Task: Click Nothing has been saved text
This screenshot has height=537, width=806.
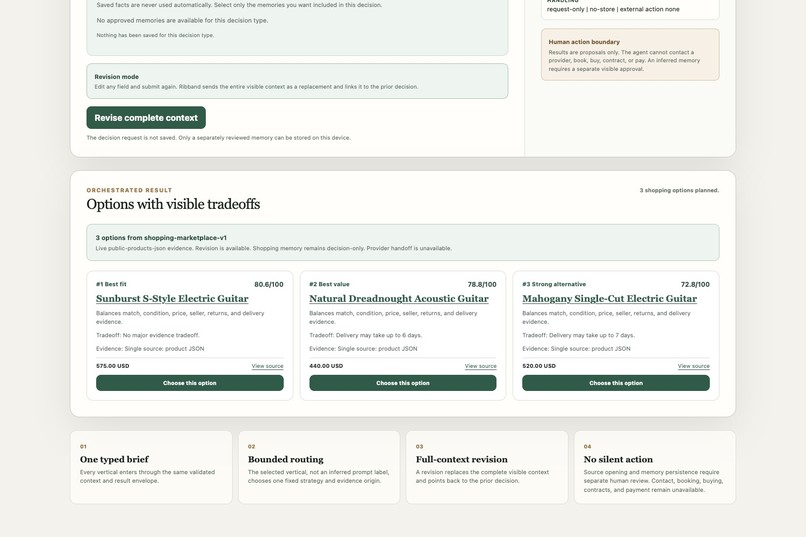Action: point(155,35)
